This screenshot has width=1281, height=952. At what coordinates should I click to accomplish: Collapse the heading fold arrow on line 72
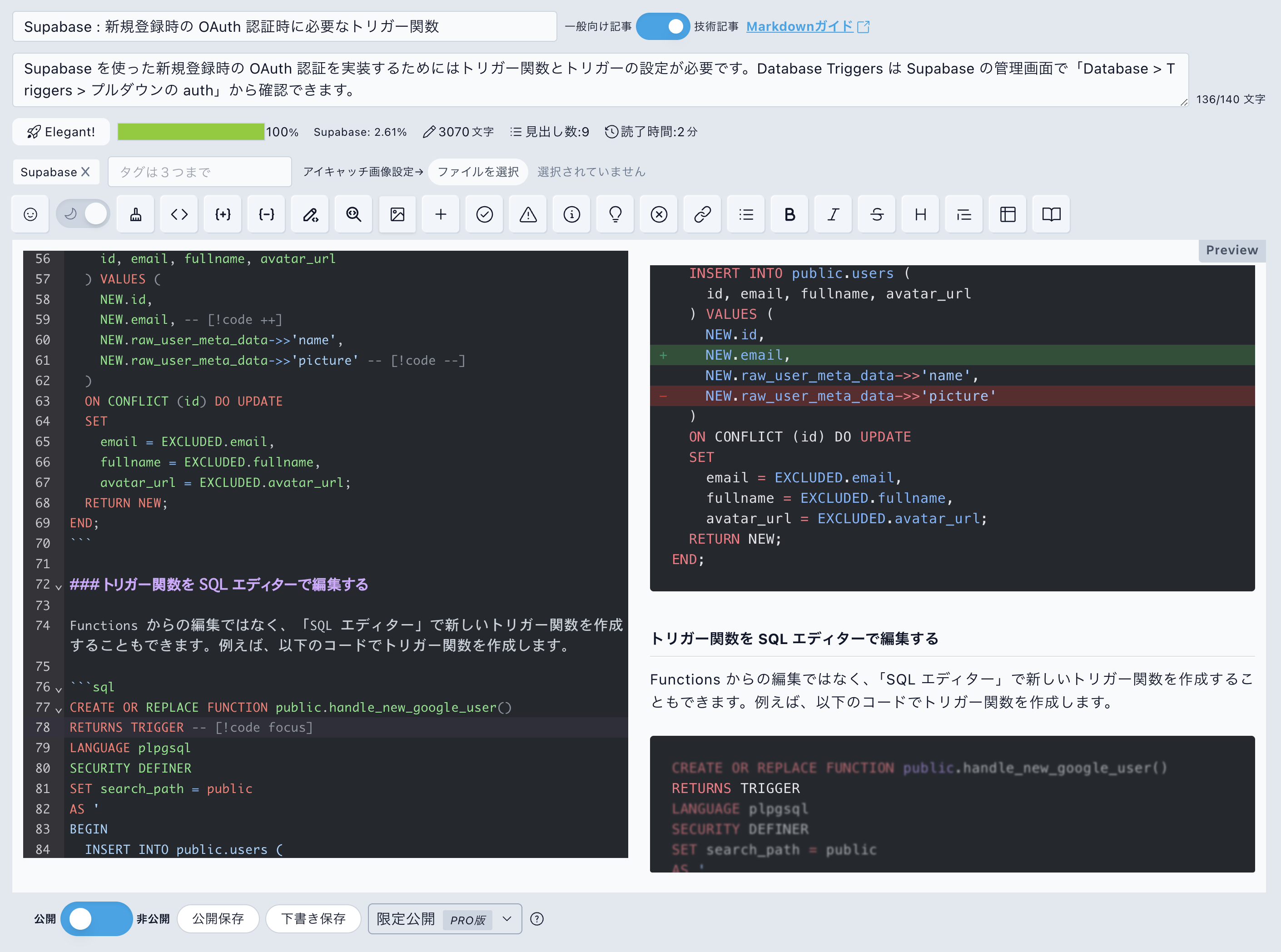pos(59,587)
